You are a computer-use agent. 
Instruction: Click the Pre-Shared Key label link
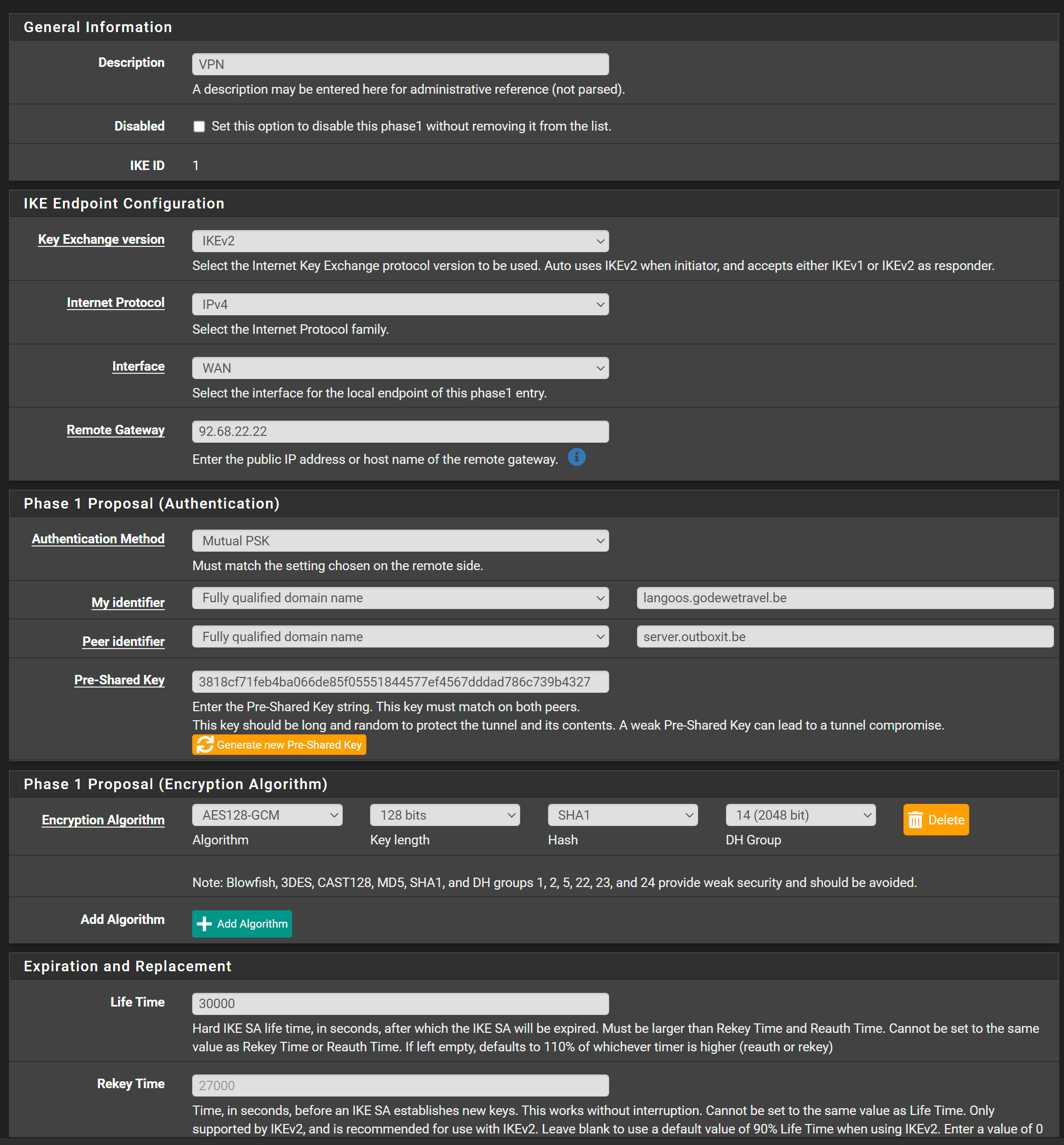point(119,680)
